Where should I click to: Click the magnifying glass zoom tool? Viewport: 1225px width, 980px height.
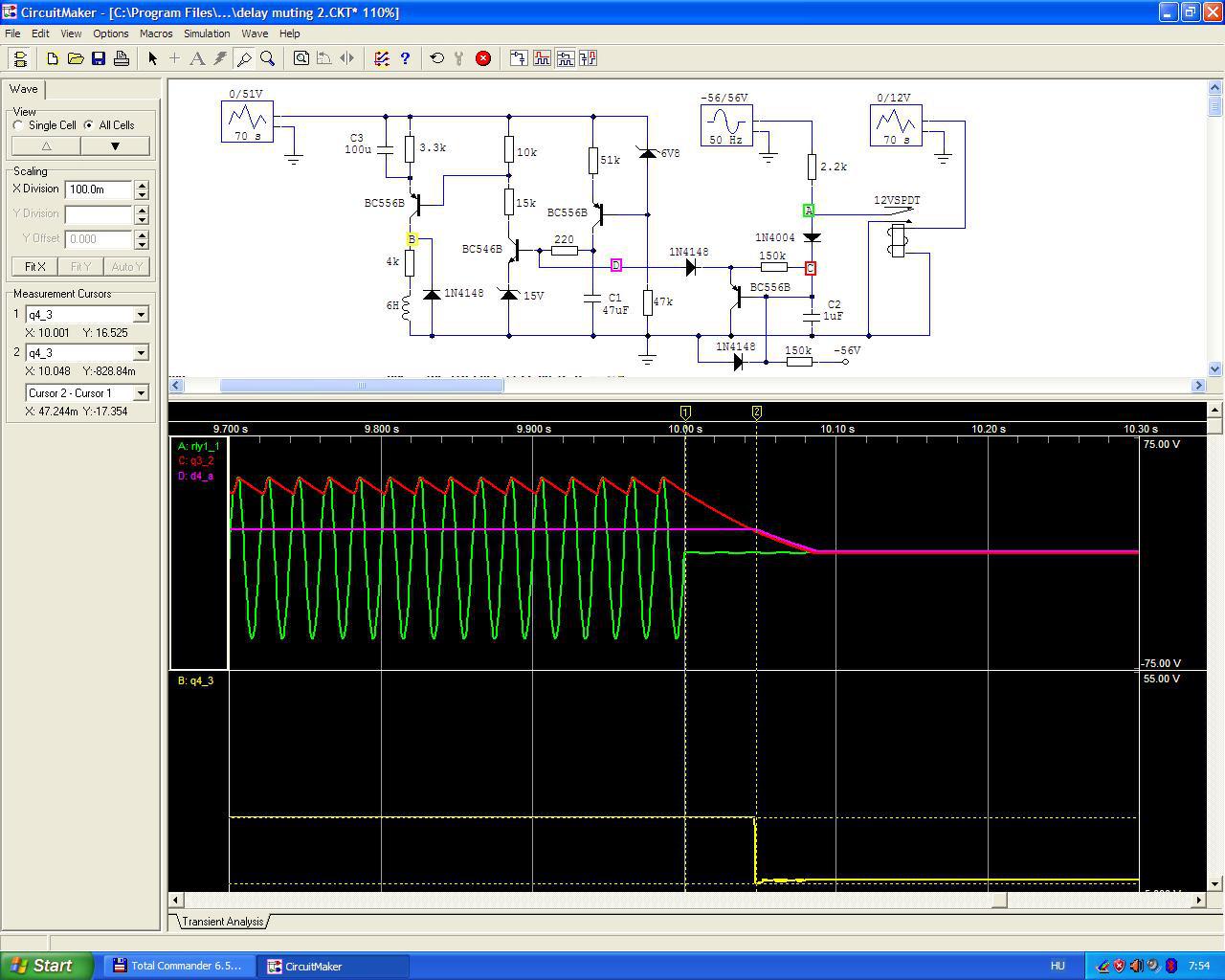[x=268, y=58]
